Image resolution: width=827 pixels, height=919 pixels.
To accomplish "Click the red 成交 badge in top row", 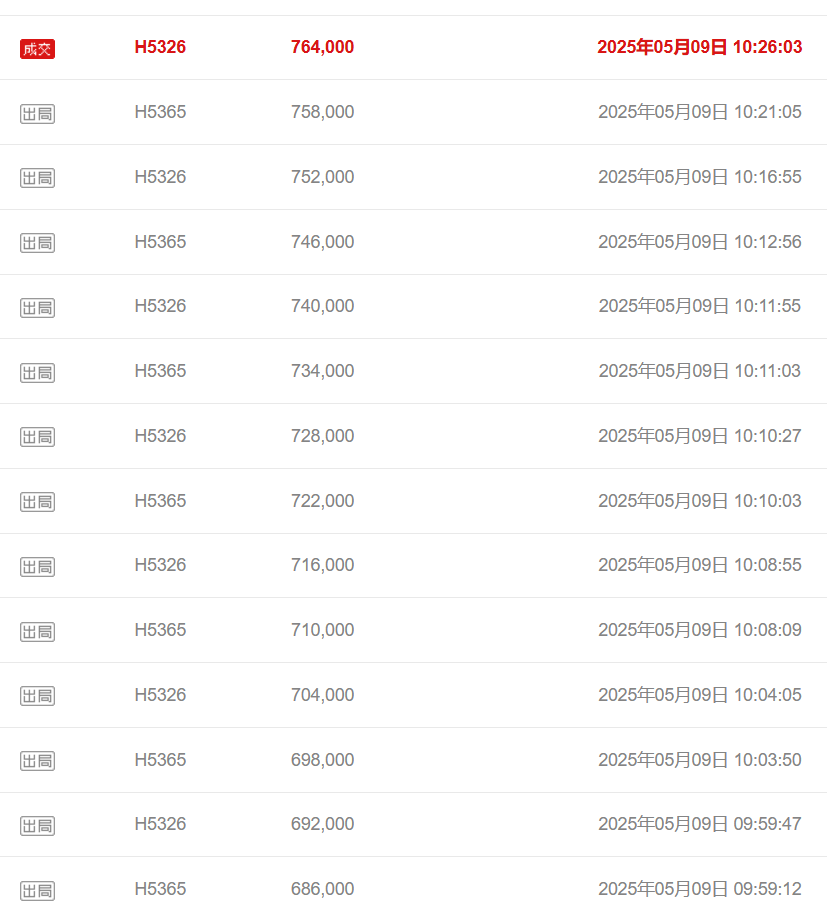I will [x=38, y=49].
